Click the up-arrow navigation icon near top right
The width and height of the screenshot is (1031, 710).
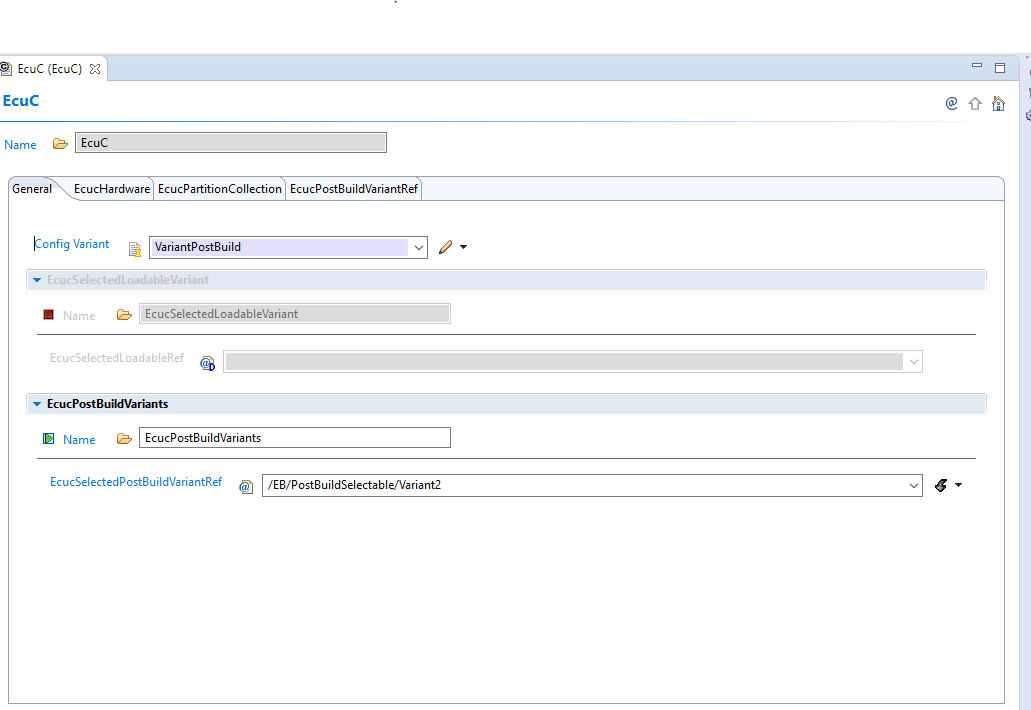click(x=975, y=103)
